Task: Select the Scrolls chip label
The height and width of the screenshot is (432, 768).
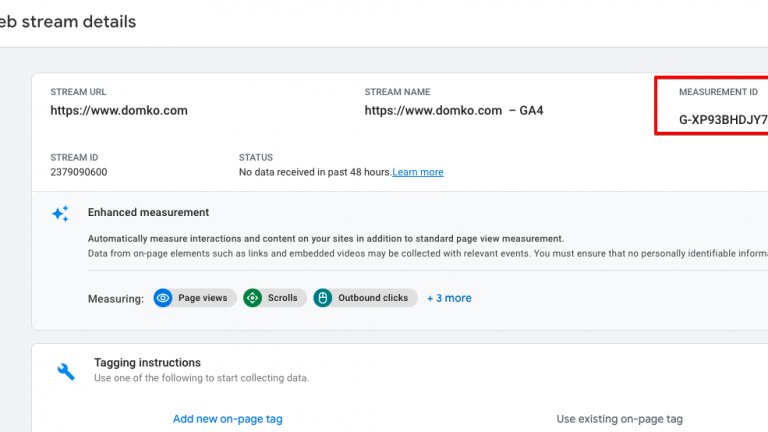Action: click(x=282, y=298)
